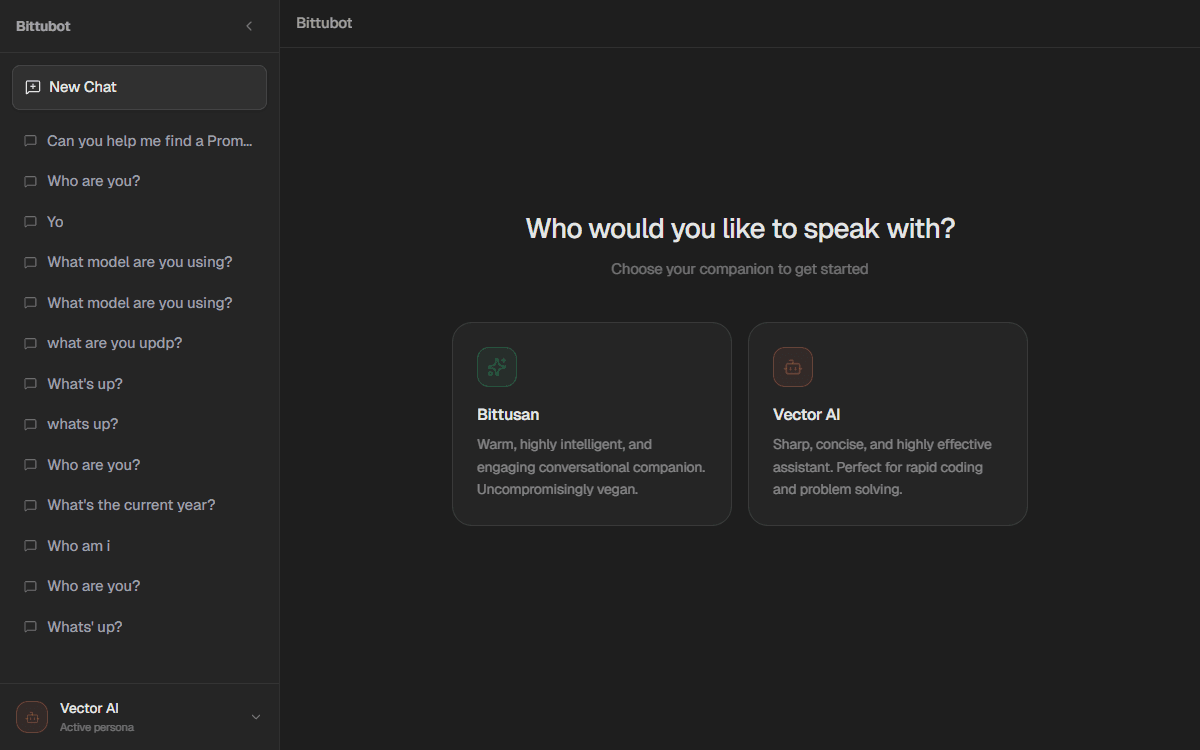Click the active persona robot icon at bottom
Screen dimensions: 1200x750
(31, 716)
